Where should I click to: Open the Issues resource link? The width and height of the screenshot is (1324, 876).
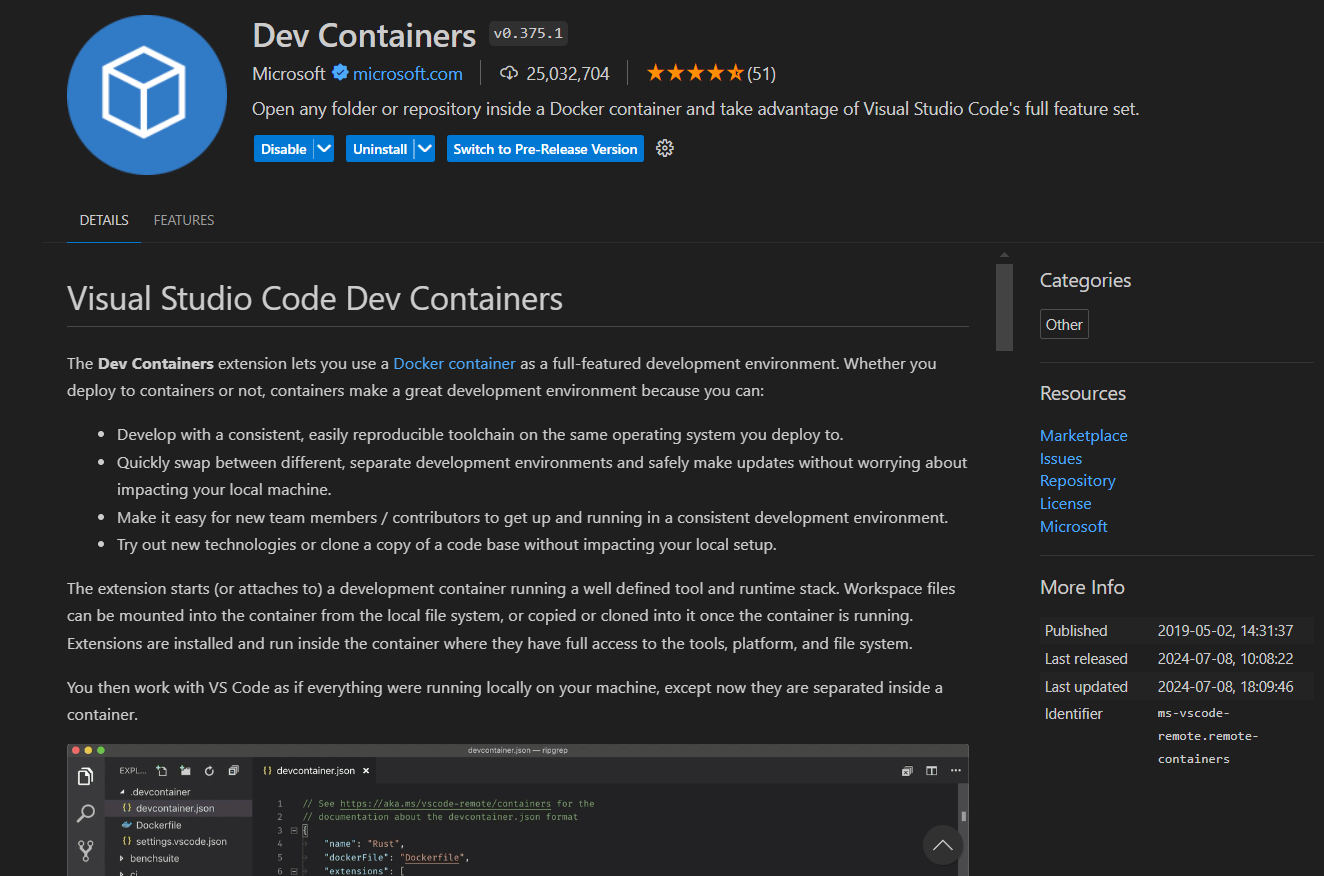point(1060,458)
